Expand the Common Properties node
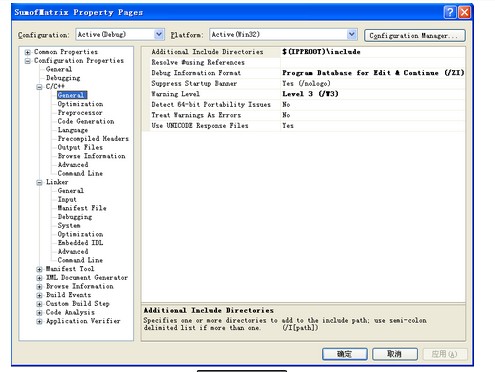Image resolution: width=495 pixels, height=372 pixels. (28, 52)
